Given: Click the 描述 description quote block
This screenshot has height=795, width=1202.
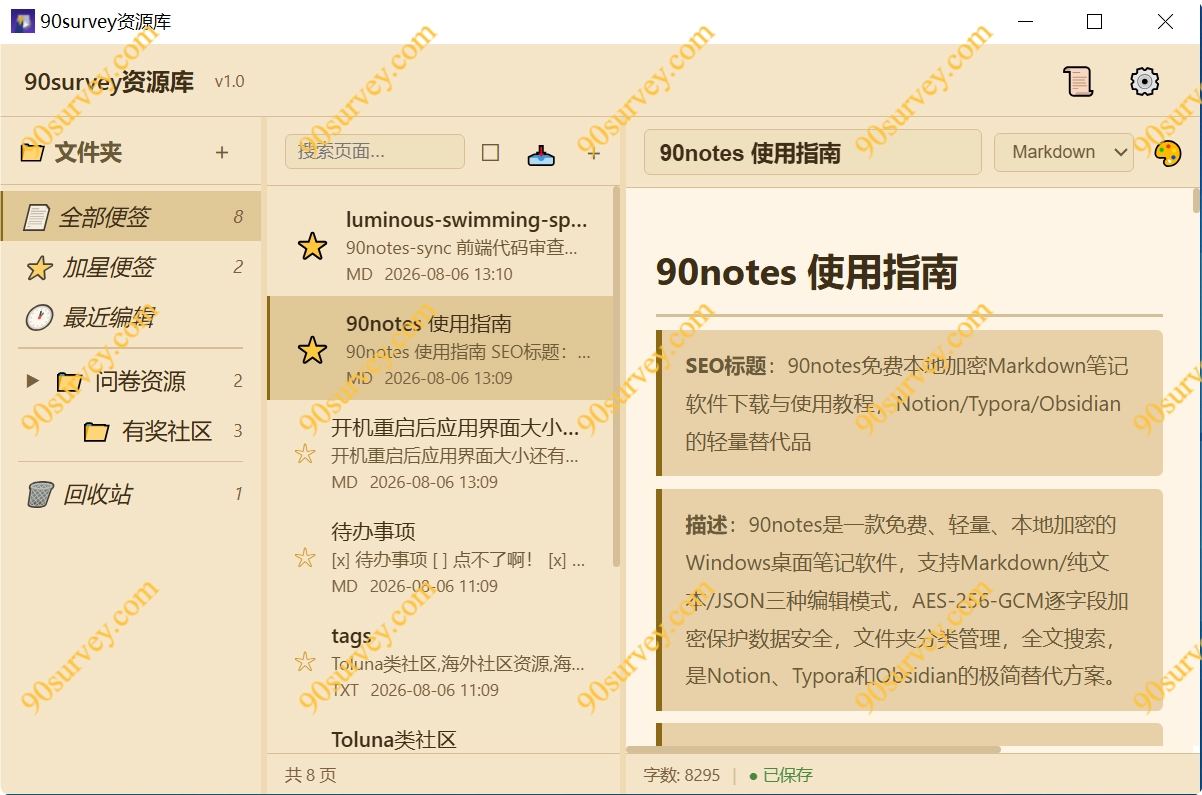Looking at the screenshot, I should coord(910,600).
